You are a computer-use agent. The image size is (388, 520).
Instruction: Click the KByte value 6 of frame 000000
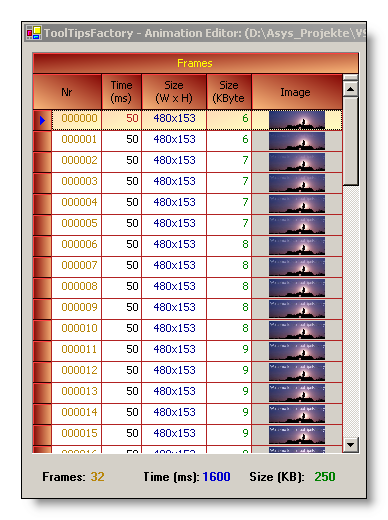pyautogui.click(x=245, y=118)
